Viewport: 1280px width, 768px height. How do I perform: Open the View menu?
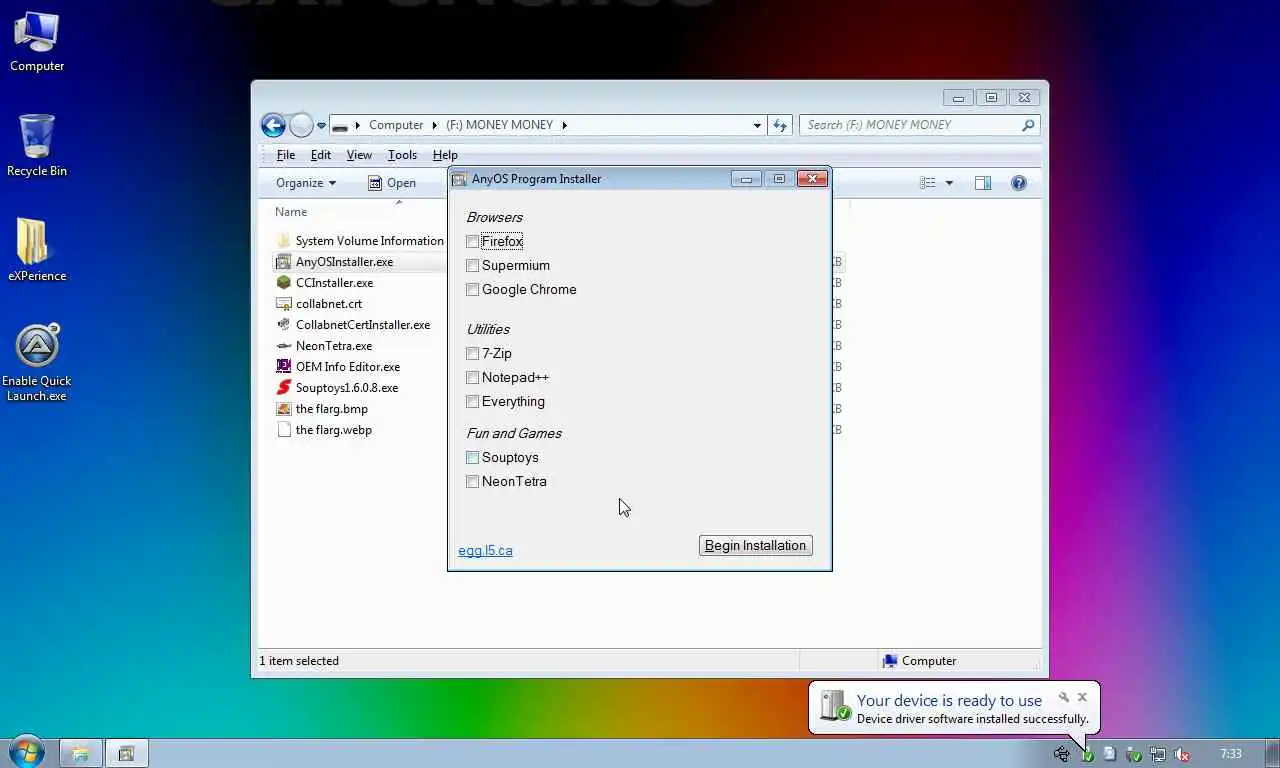[x=359, y=155]
